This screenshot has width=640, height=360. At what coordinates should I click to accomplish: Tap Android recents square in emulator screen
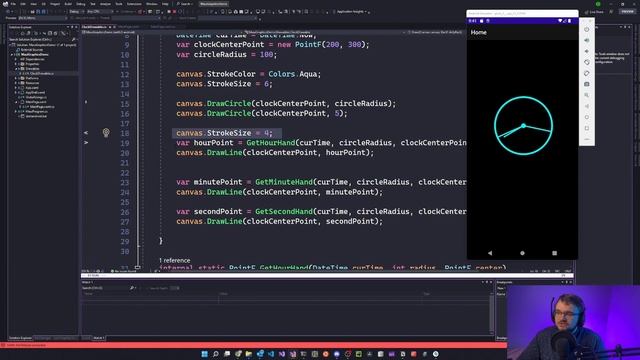coord(554,253)
